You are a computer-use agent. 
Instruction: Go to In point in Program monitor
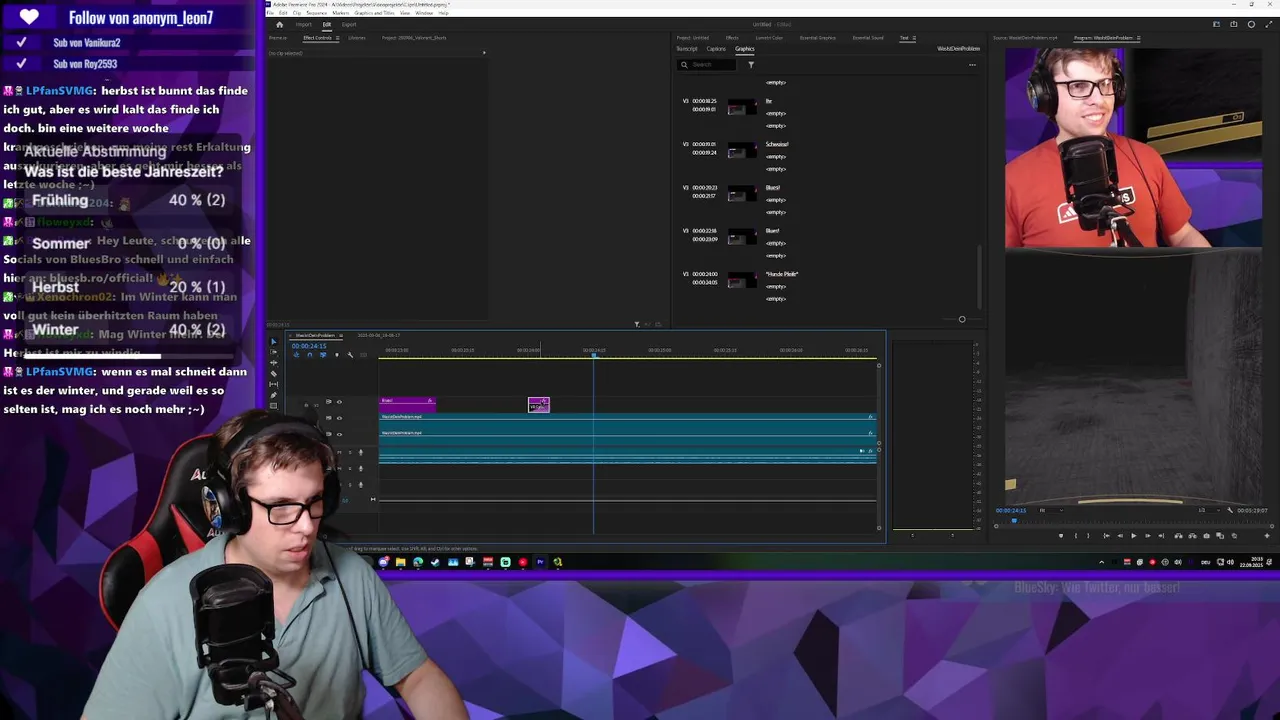1106,535
